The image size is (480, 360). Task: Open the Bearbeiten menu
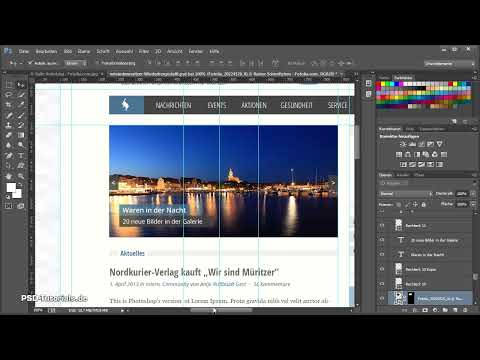(46, 51)
